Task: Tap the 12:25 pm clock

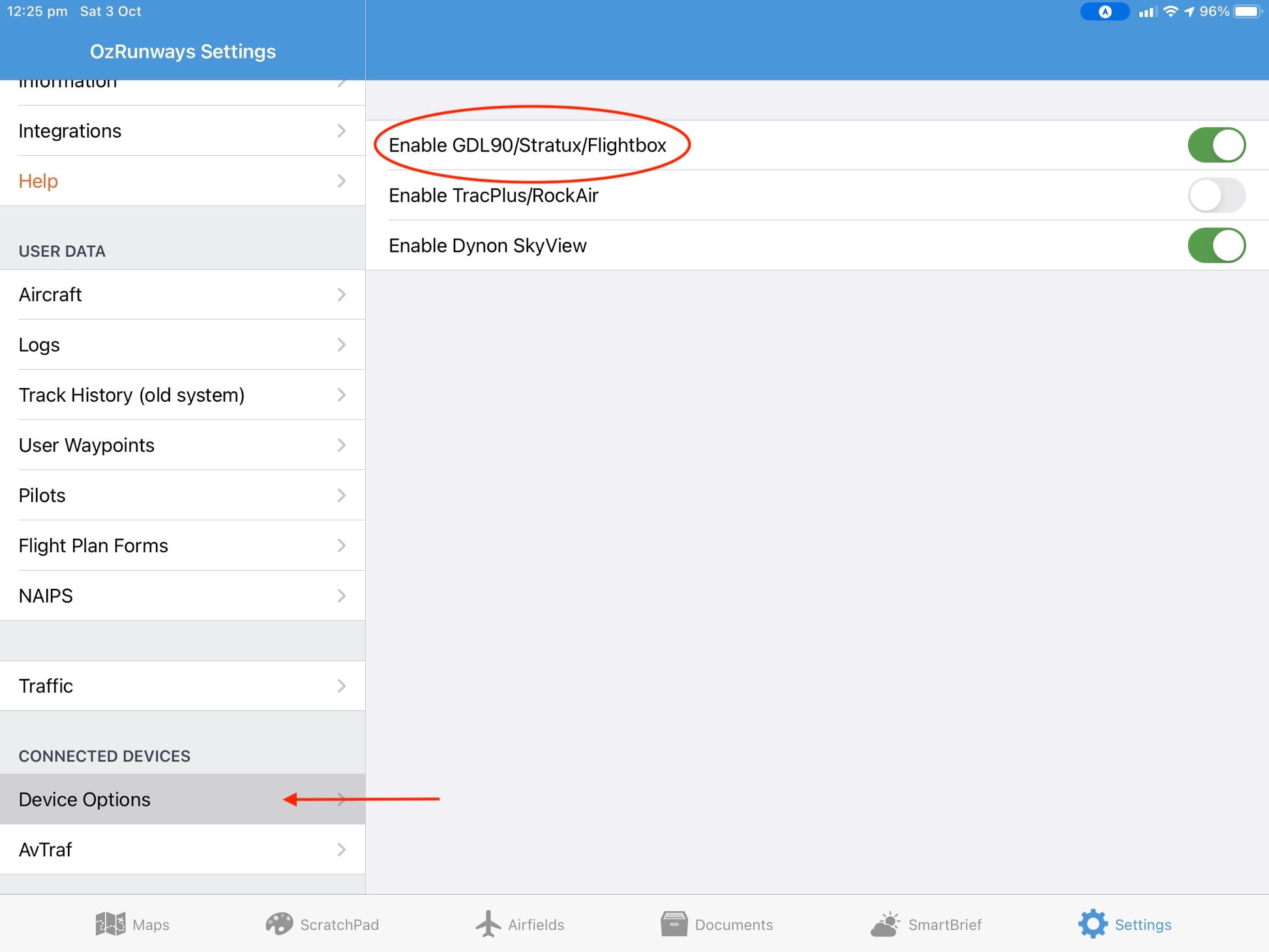Action: coord(37,12)
